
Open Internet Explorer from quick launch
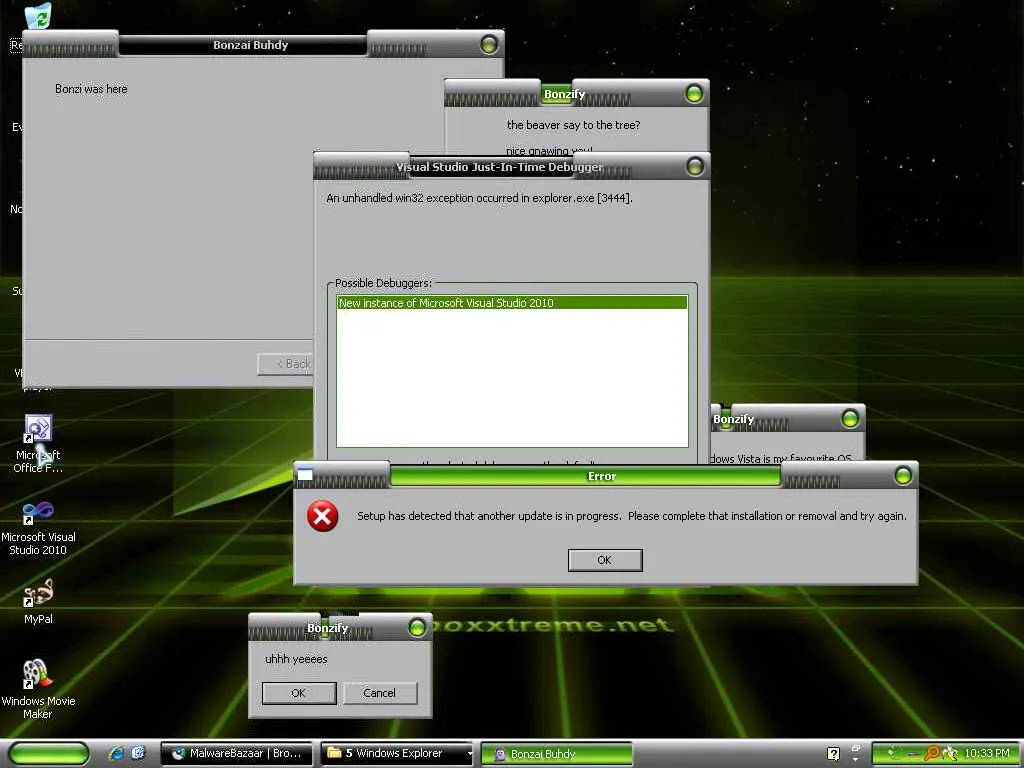point(117,753)
